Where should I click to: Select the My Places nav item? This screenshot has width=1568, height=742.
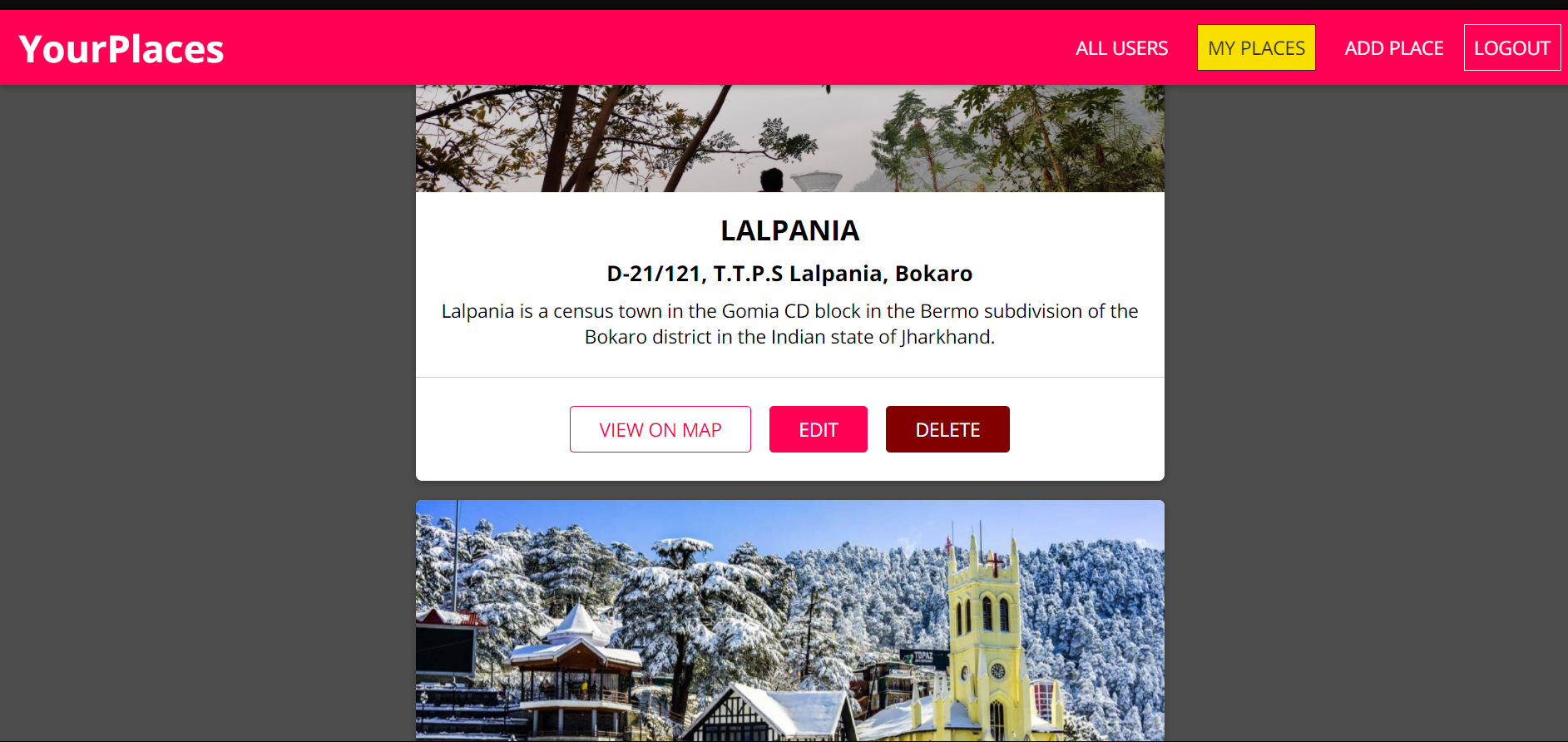click(1256, 48)
